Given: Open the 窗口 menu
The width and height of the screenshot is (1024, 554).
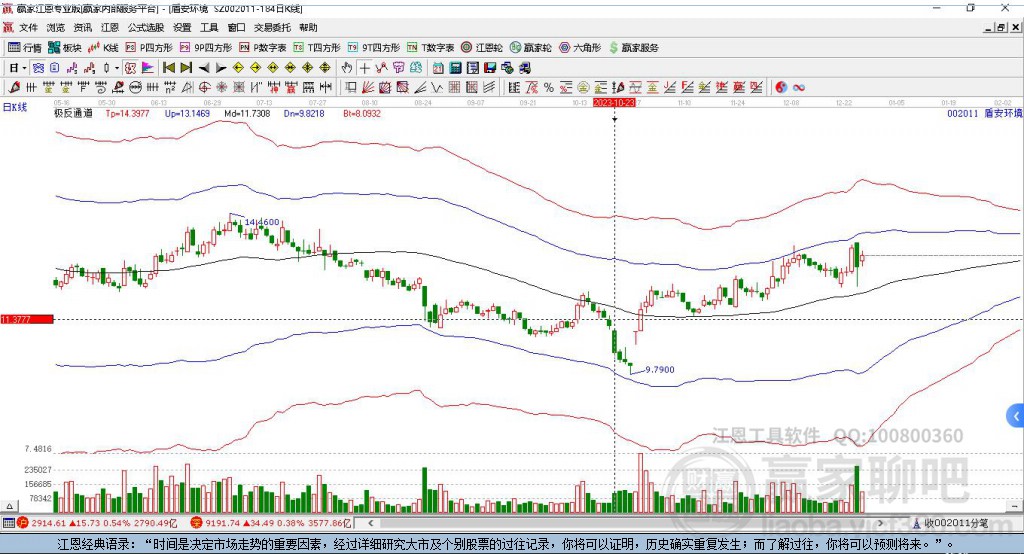Looking at the screenshot, I should [x=236, y=27].
